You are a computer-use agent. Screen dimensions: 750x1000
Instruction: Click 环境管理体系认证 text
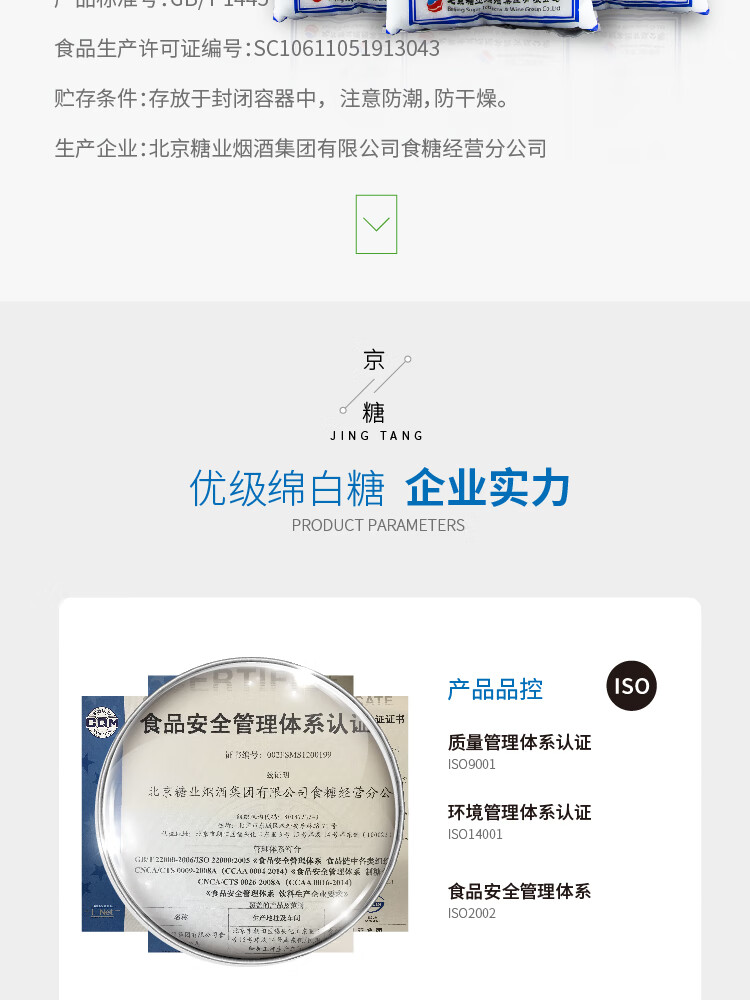coord(519,812)
